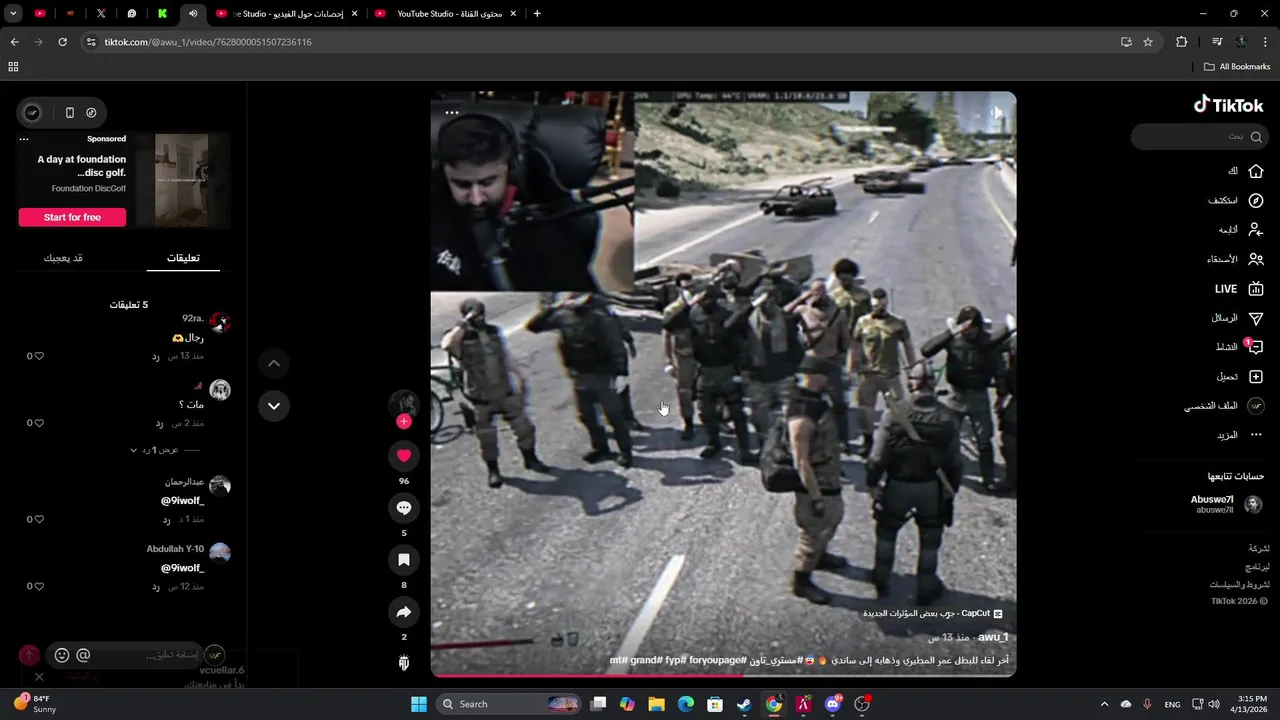Reload the page in Chrome
Image resolution: width=1280 pixels, height=720 pixels.
(62, 42)
